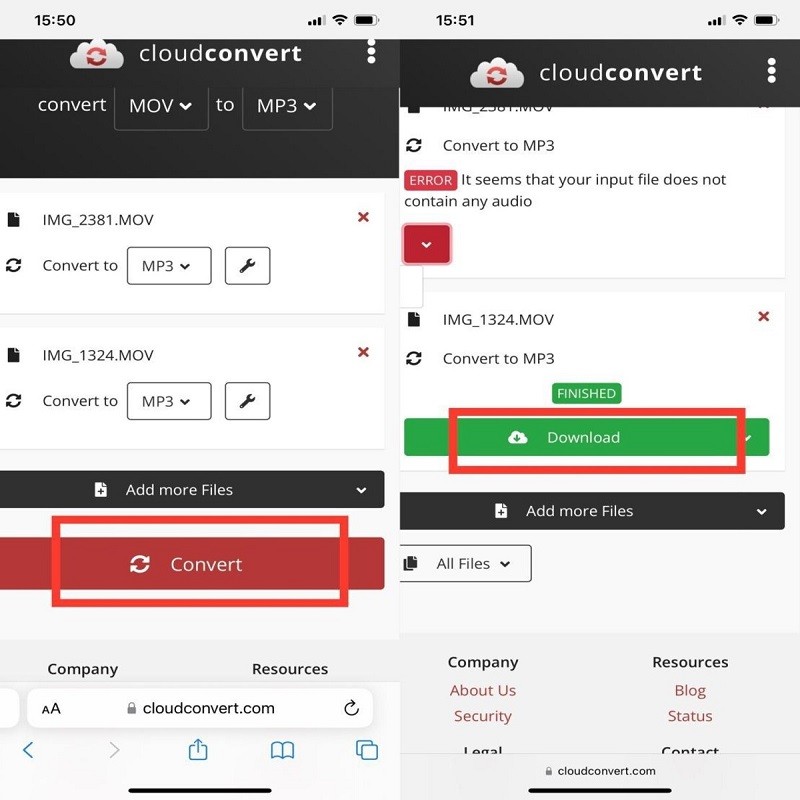This screenshot has height=800, width=800.
Task: Tap the green Download button
Action: pyautogui.click(x=585, y=438)
